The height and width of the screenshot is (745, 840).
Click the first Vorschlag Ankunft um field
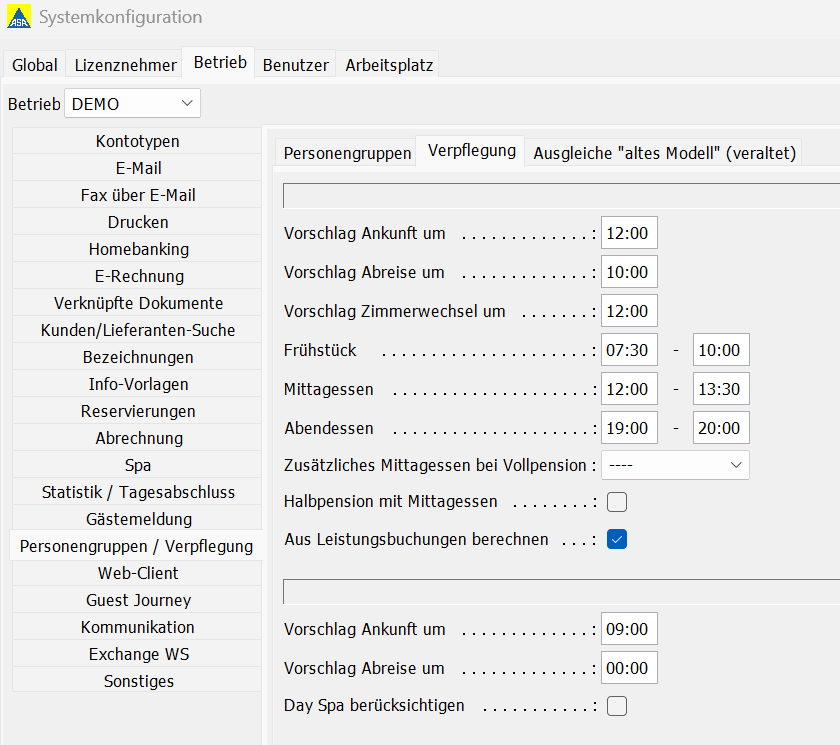629,233
